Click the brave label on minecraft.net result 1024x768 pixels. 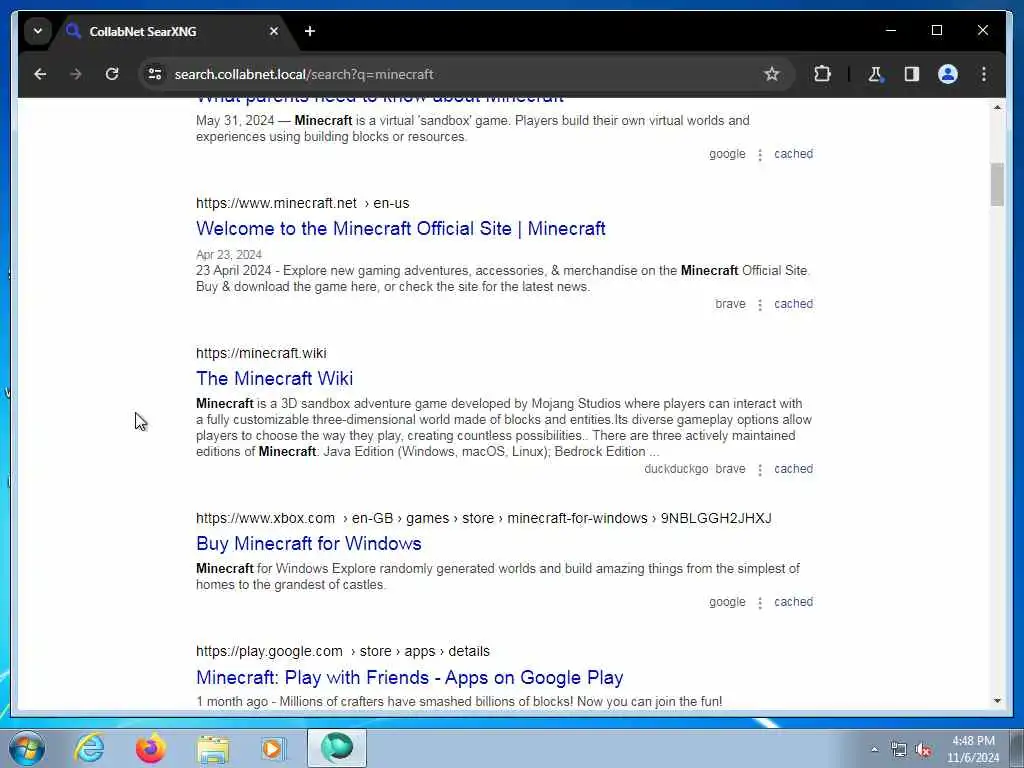click(x=730, y=304)
